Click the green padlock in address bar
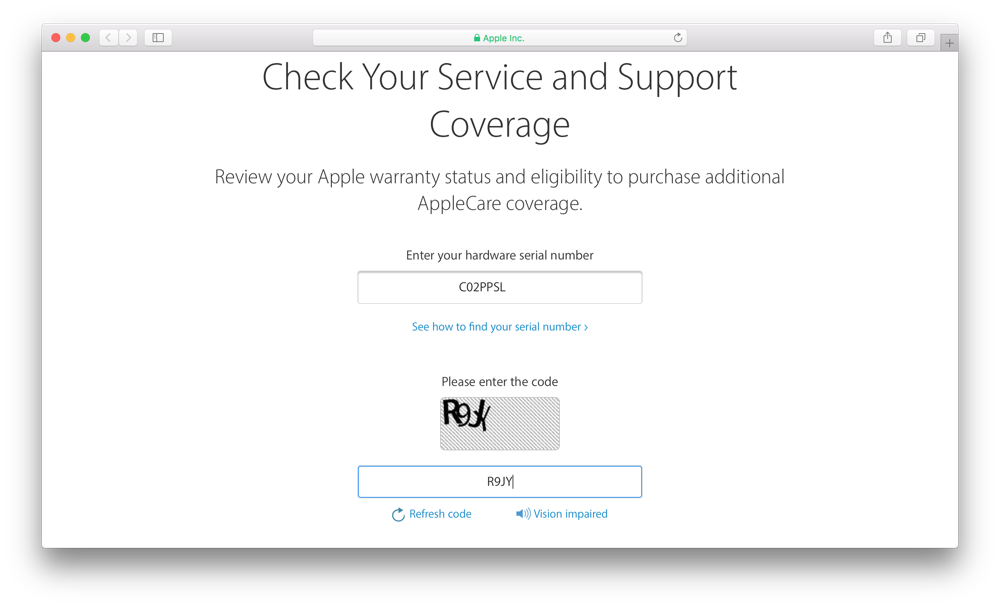The width and height of the screenshot is (1000, 607). [x=476, y=38]
